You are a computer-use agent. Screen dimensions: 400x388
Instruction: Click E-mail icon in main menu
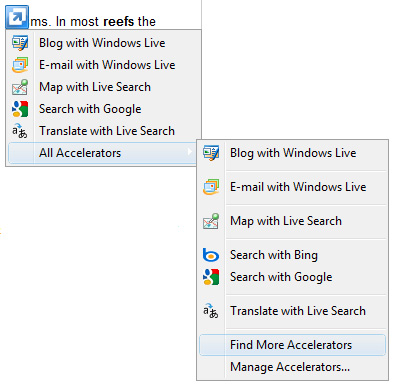click(x=20, y=65)
